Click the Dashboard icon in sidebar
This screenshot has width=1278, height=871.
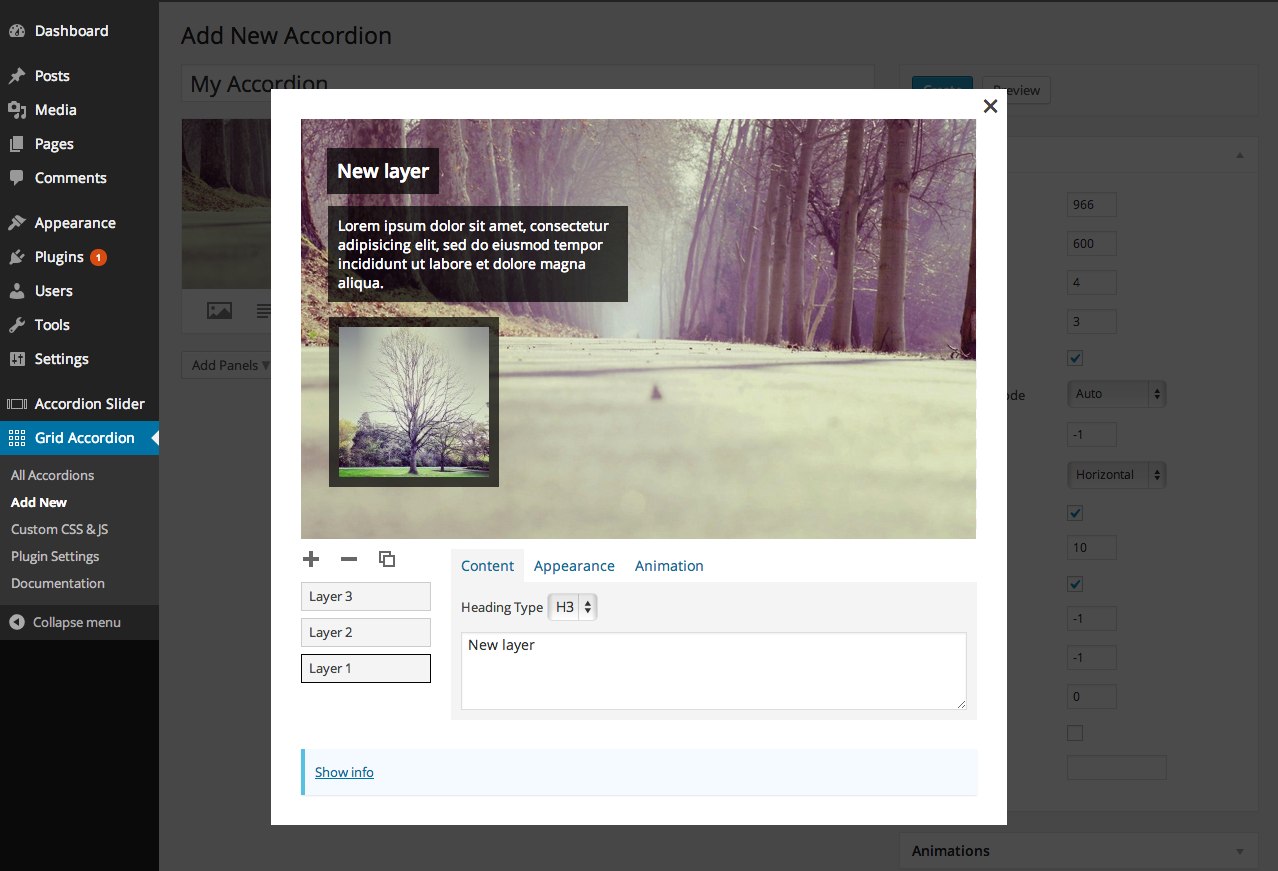[x=17, y=31]
